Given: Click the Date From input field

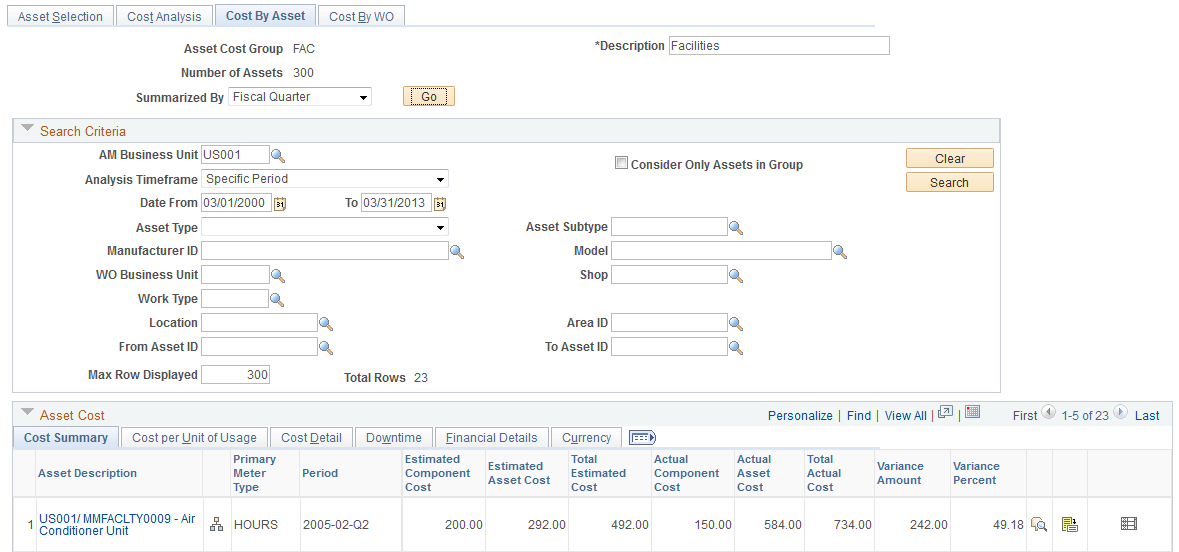Looking at the screenshot, I should click(236, 203).
